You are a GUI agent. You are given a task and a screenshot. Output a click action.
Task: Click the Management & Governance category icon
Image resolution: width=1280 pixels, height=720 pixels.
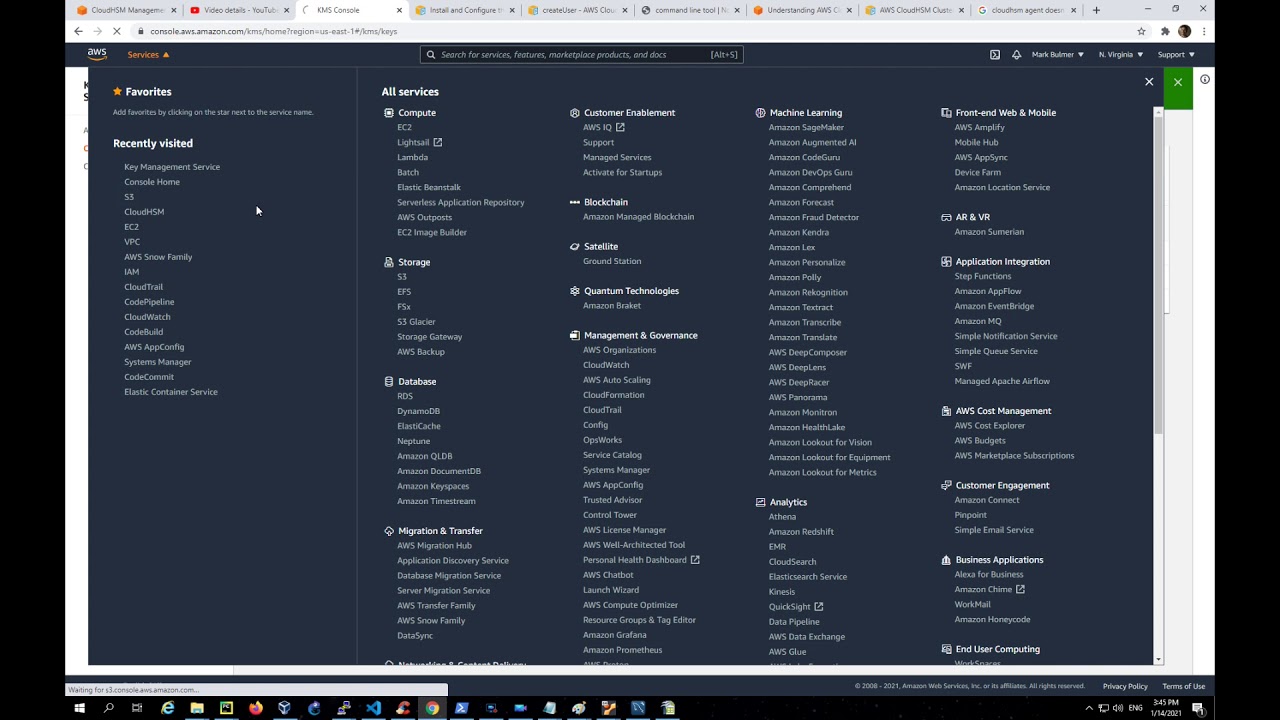575,336
